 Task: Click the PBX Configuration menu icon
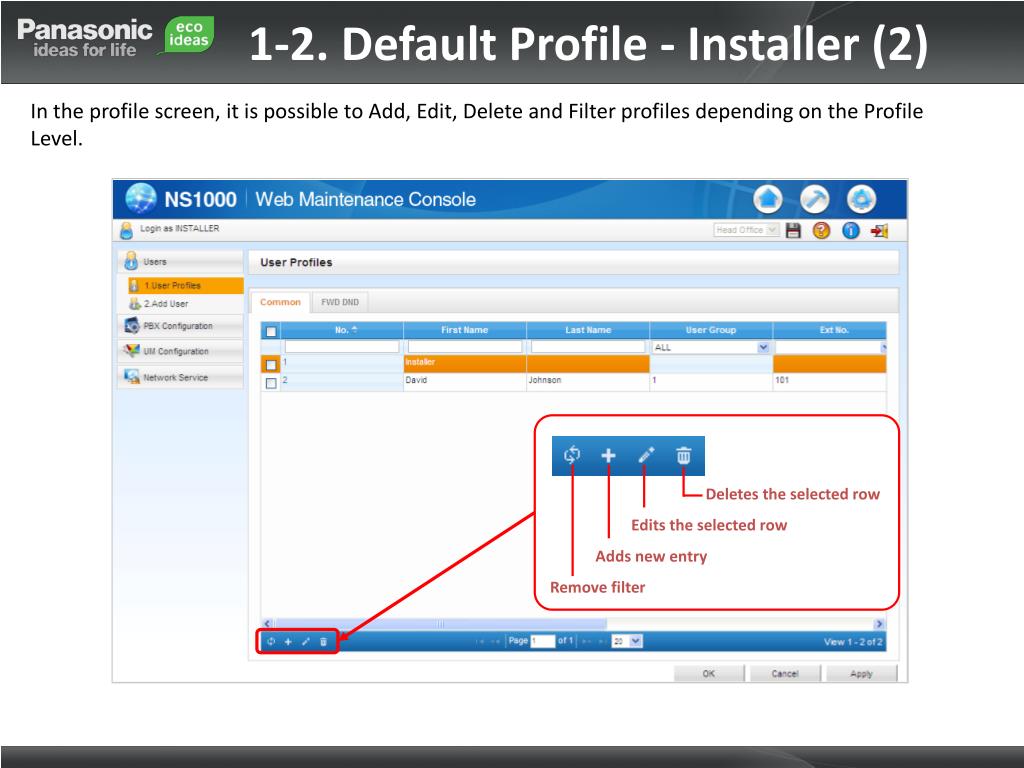(132, 325)
